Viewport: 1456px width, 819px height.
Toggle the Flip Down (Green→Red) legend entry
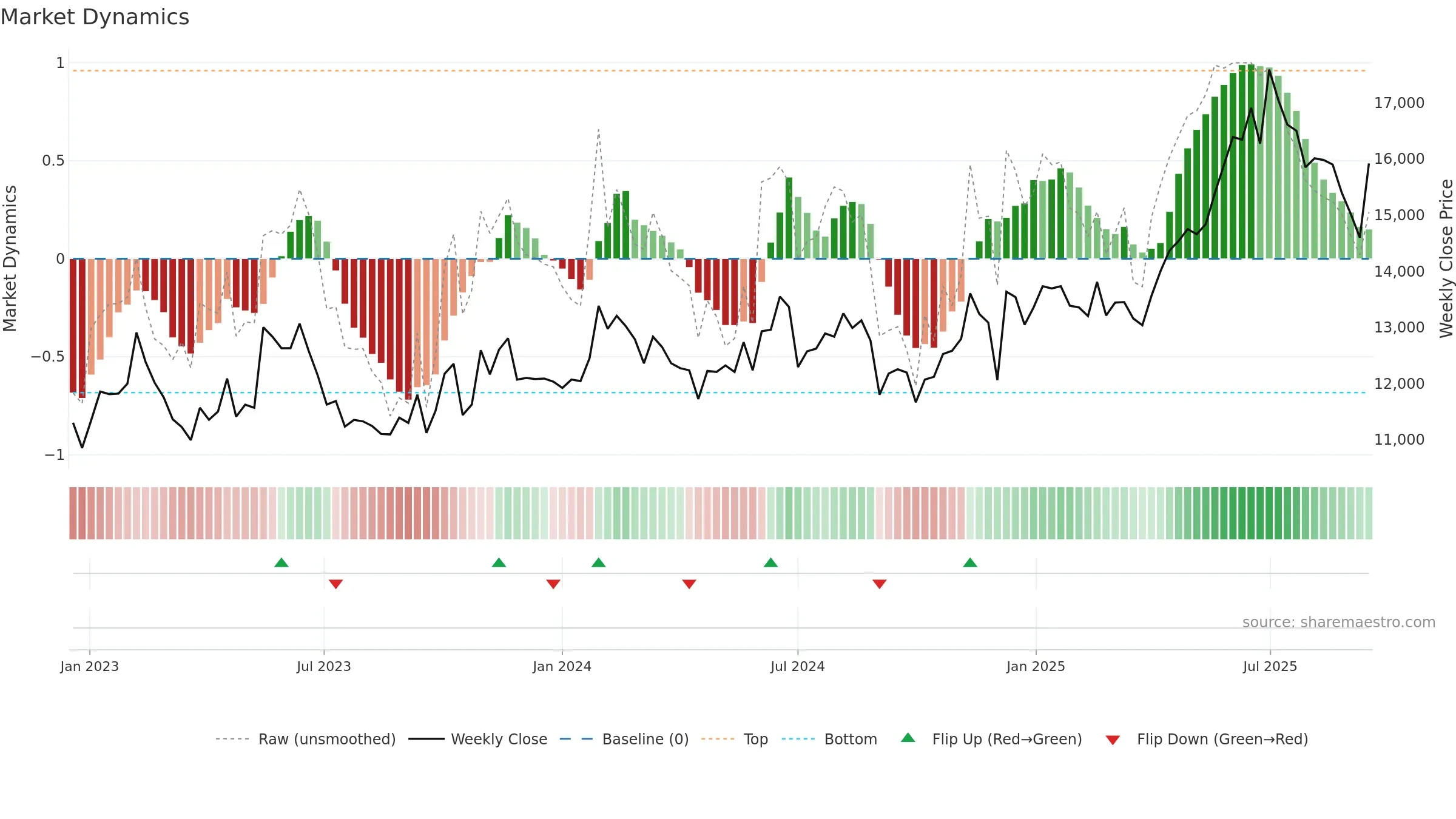click(x=1207, y=739)
